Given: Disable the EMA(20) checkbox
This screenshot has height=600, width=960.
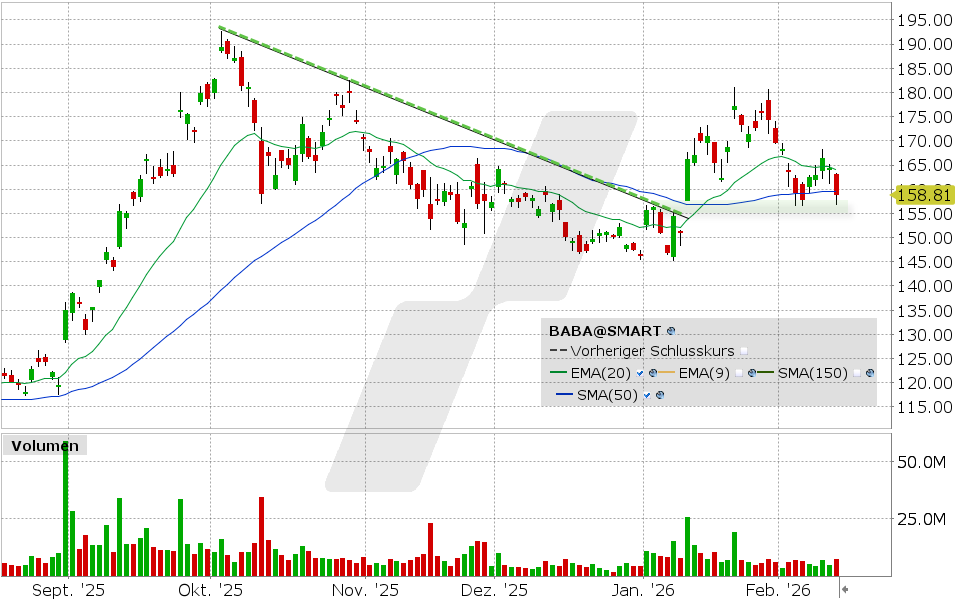Looking at the screenshot, I should pyautogui.click(x=639, y=373).
